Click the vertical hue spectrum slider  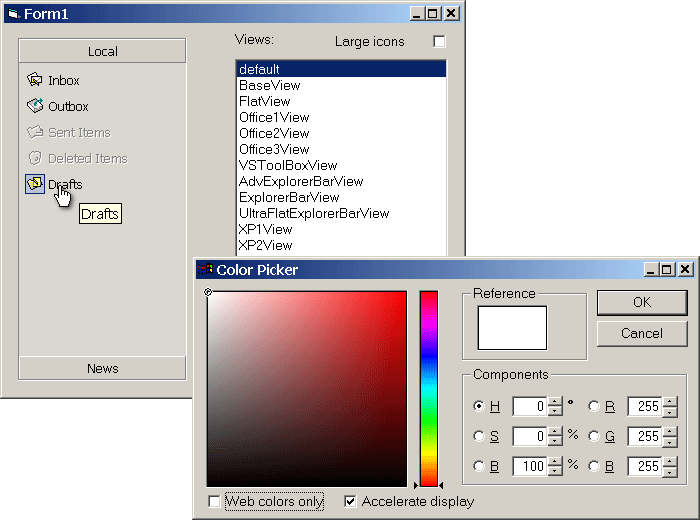coord(429,388)
